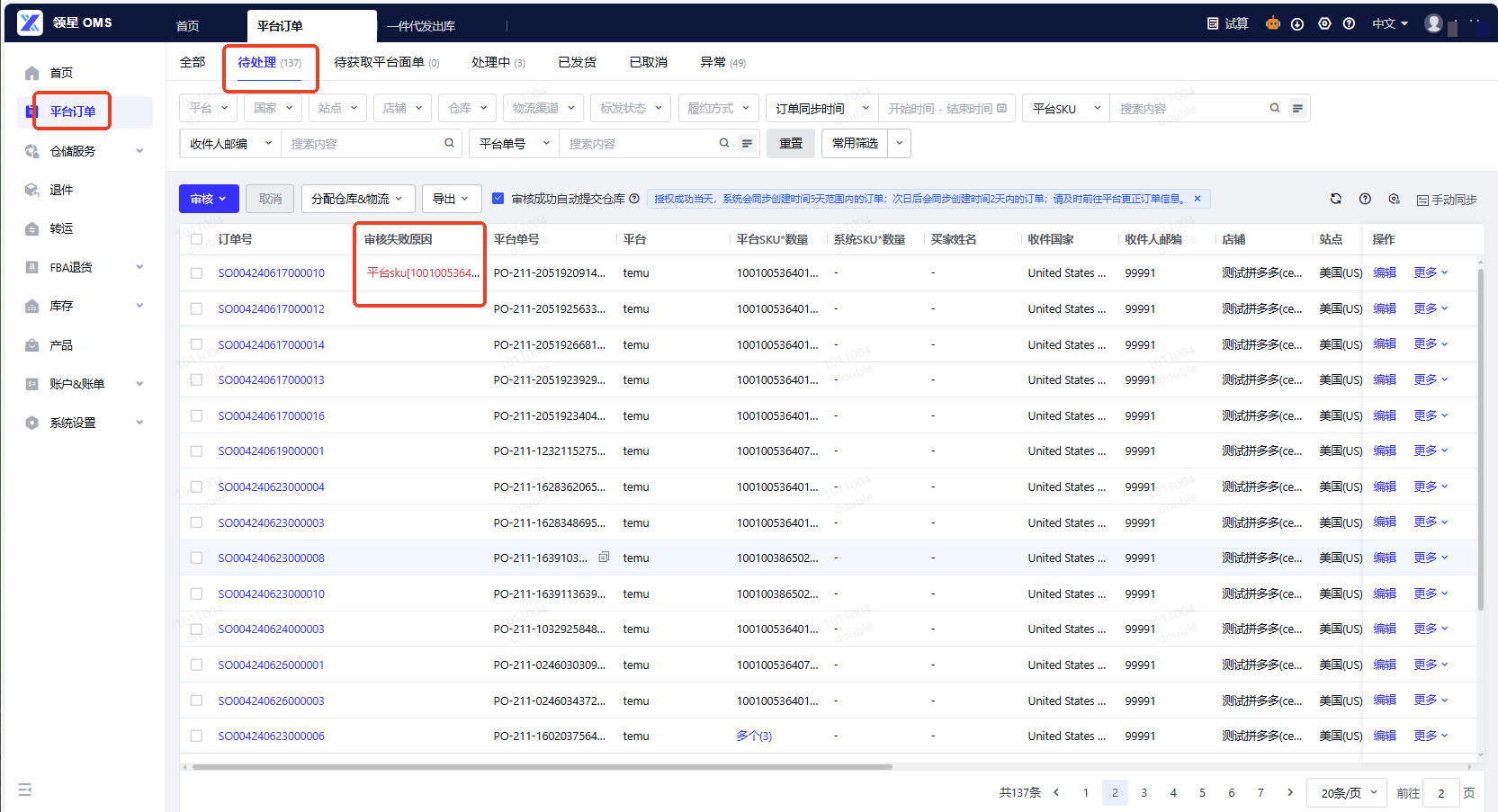This screenshot has height=812, width=1498.
Task: Switch to the 异常 tab
Action: coord(723,62)
